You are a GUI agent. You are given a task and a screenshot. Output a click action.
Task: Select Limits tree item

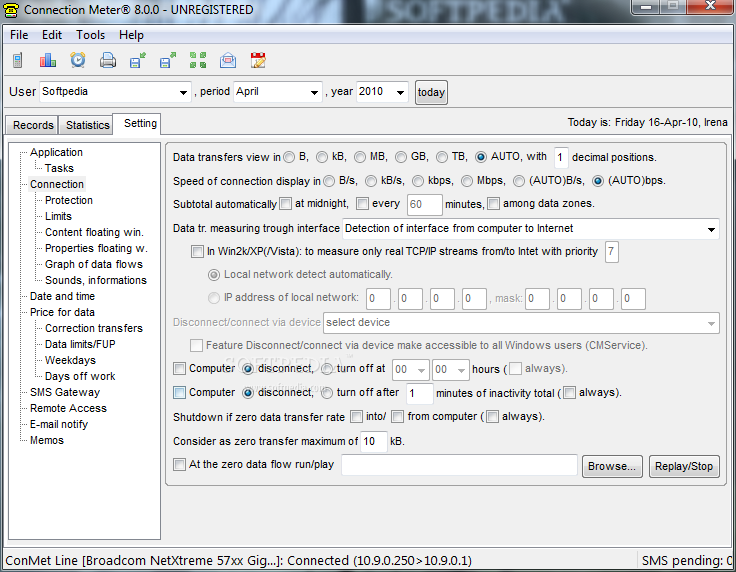pos(58,216)
